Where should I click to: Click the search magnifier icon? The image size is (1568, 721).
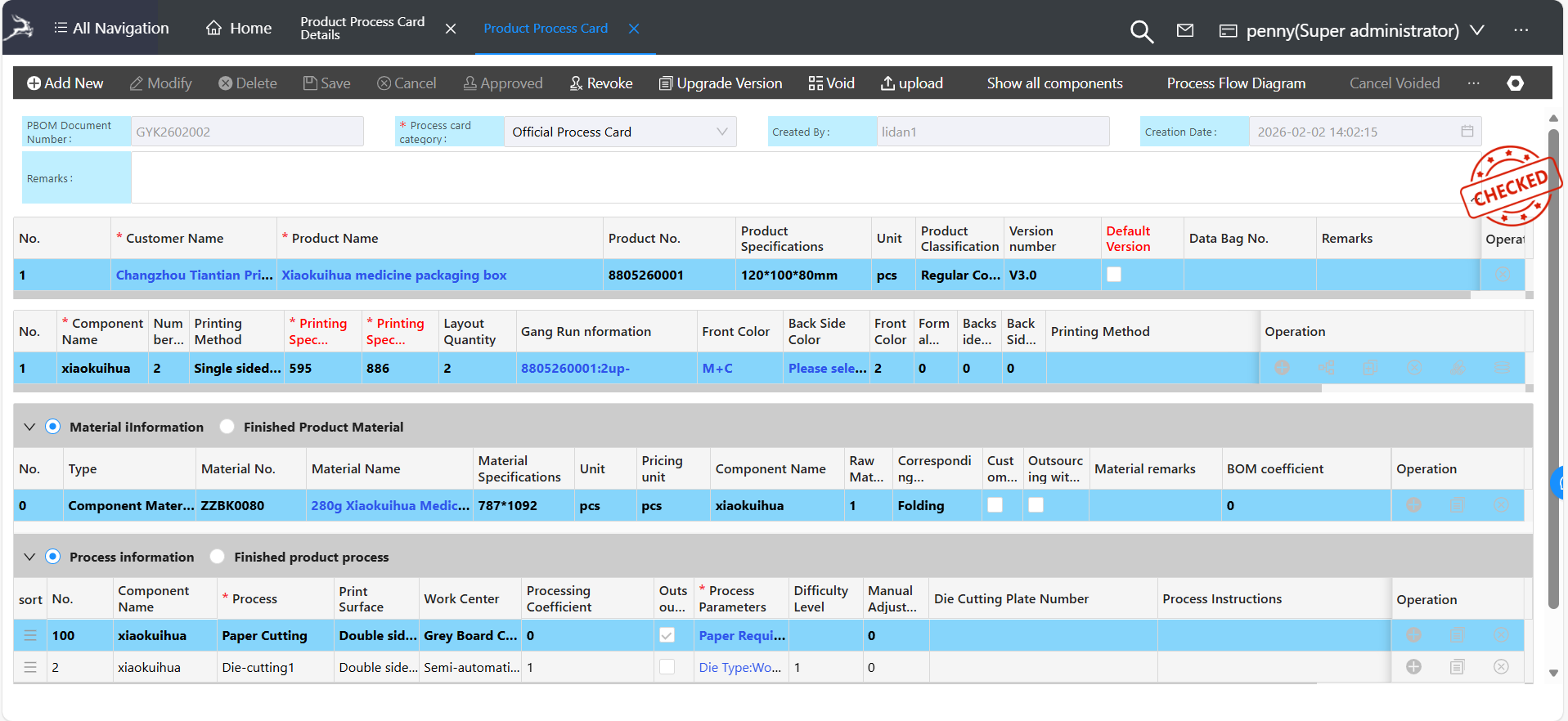tap(1141, 32)
